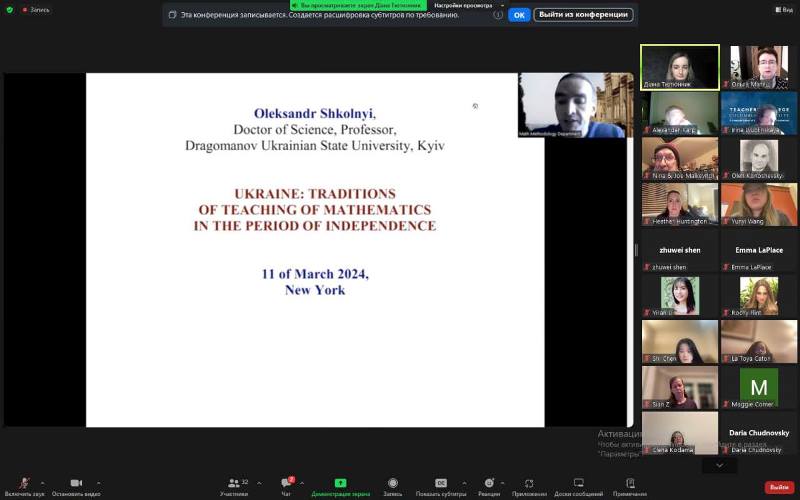This screenshot has width=800, height=500.
Task: Open the Примечания notes icon
Action: coord(630,483)
